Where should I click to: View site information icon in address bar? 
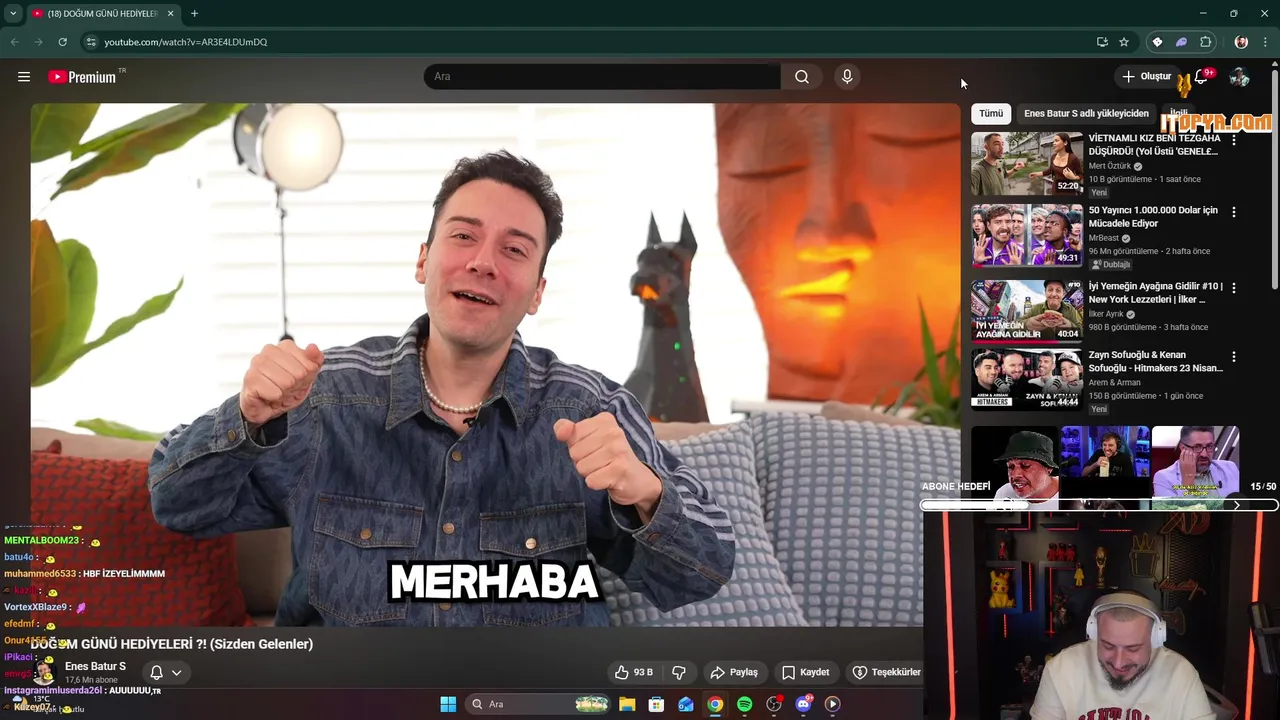pos(90,42)
